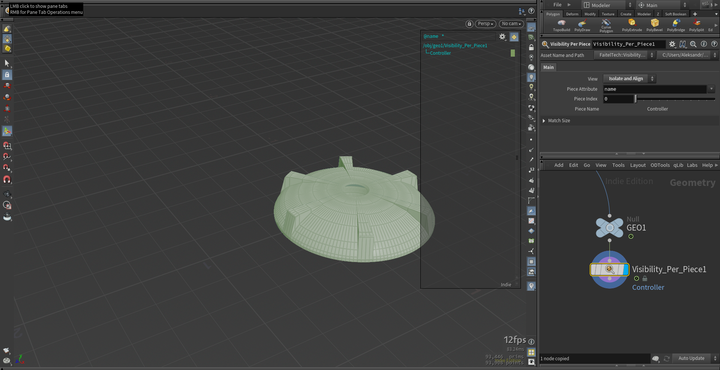Viewport: 720px width, 370px height.
Task: Click the green swatch beside Controller
Action: point(512,53)
